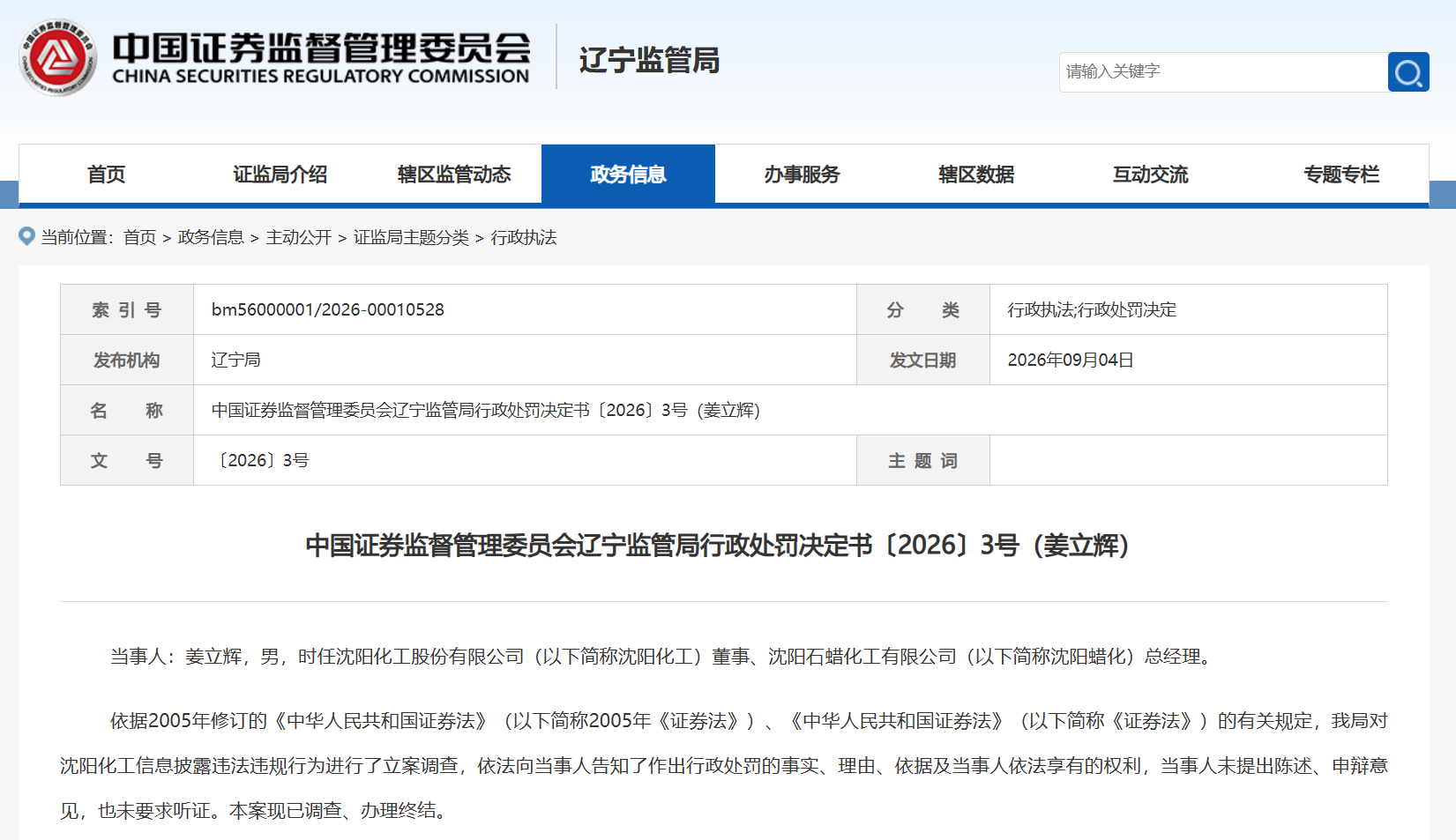
Task: Click the 行政执法 breadcrumb link
Action: [x=524, y=237]
